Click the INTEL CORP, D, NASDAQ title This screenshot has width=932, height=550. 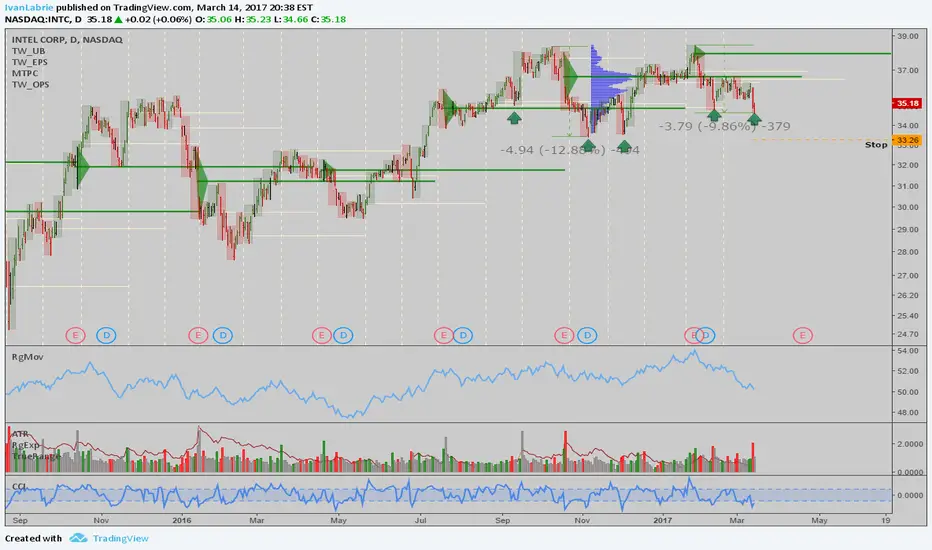click(67, 39)
